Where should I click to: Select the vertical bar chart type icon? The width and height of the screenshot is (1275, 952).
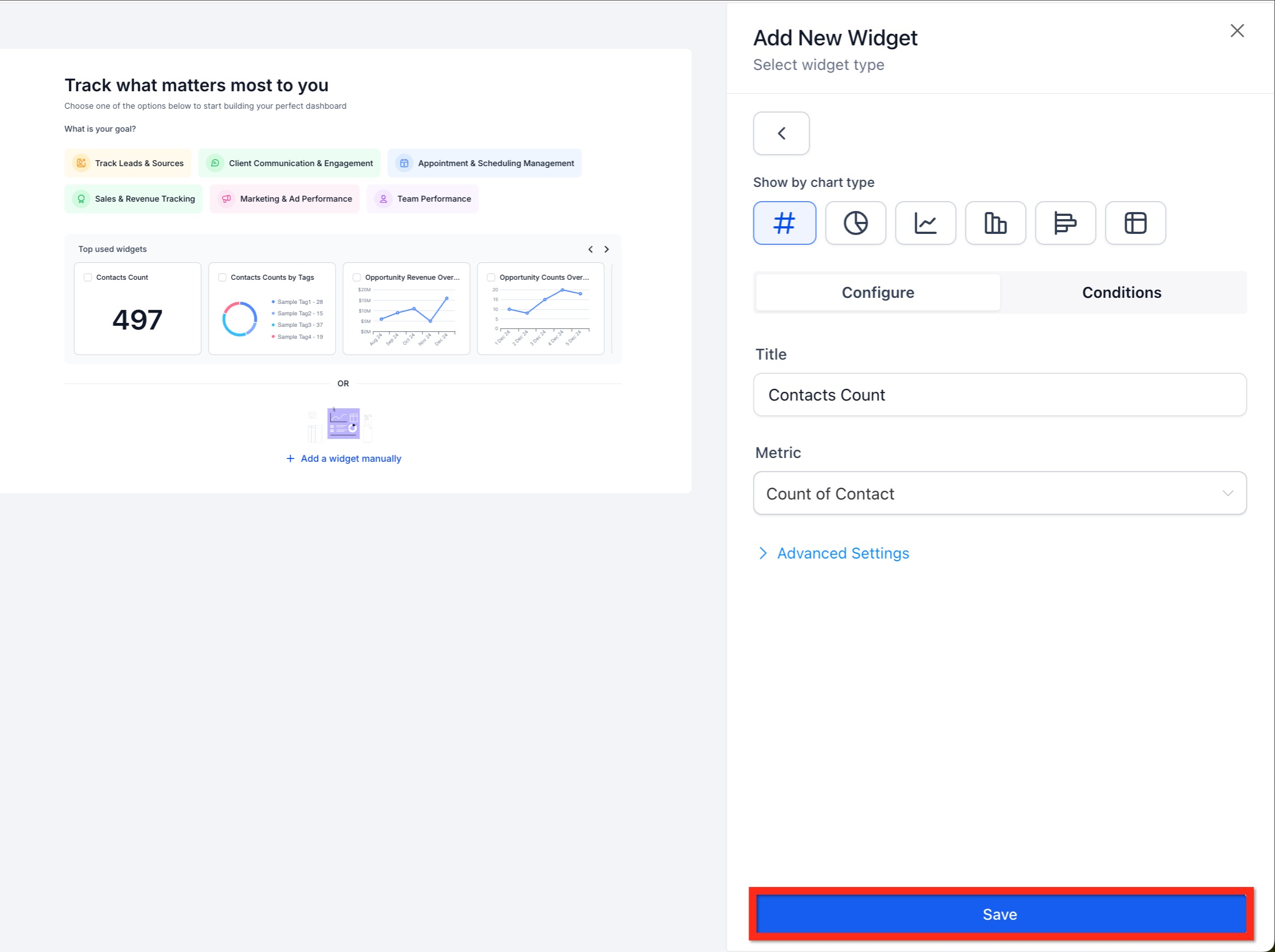[995, 223]
